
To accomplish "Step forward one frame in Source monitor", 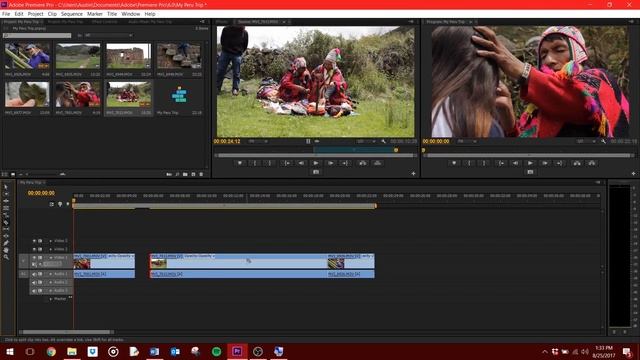I will 331,163.
